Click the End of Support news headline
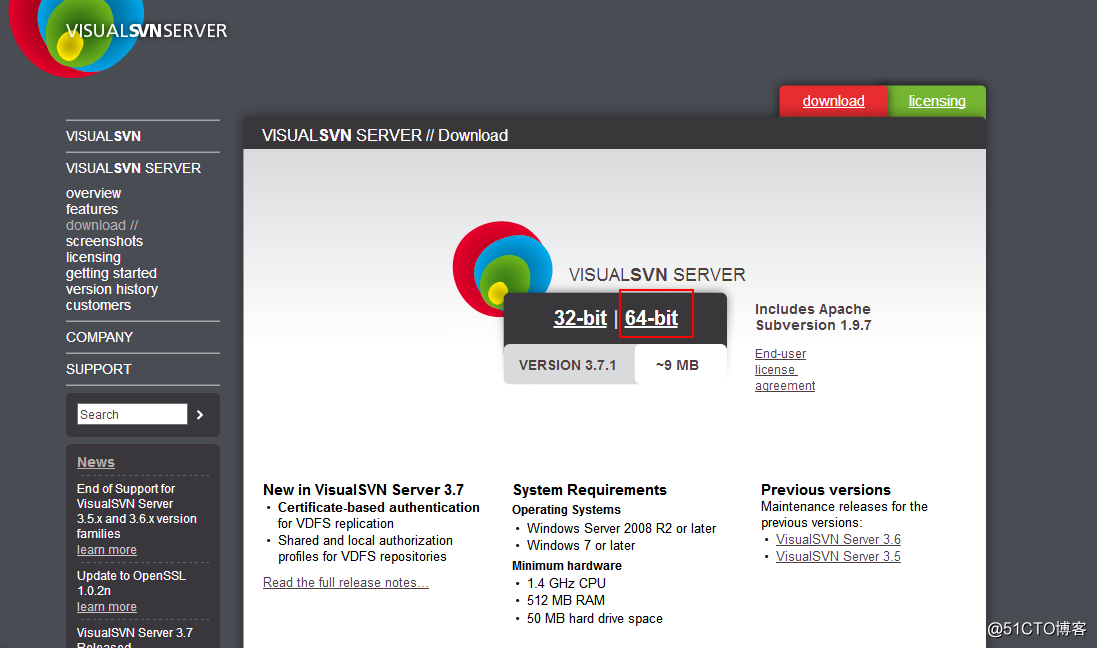The image size is (1097, 648). pos(136,512)
